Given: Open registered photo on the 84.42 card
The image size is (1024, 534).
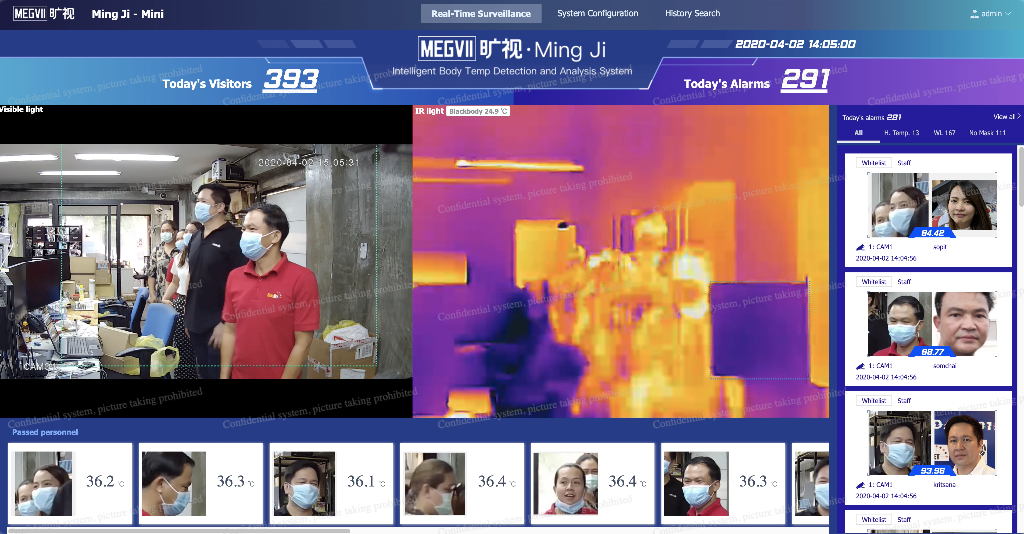Looking at the screenshot, I should pos(963,205).
